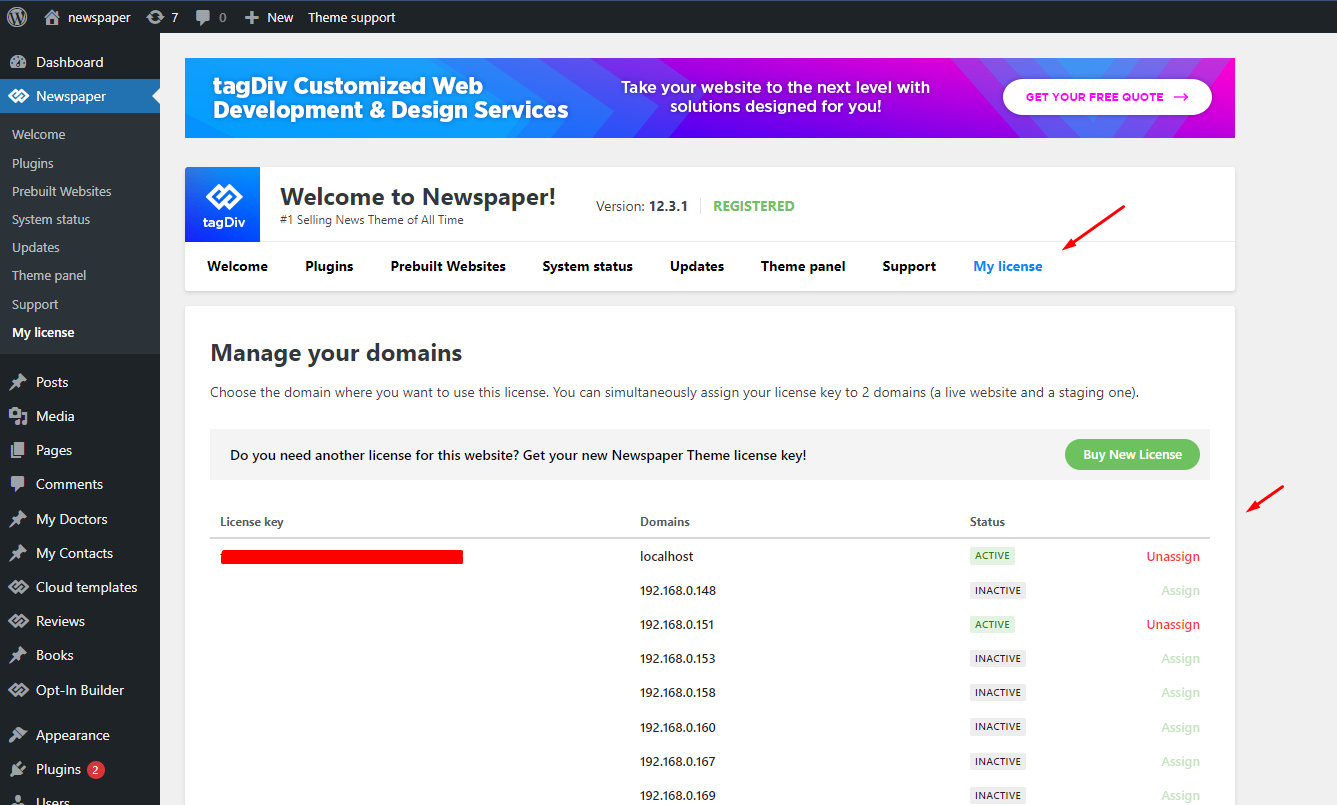Click the red 2 plugins badge
This screenshot has height=805, width=1337.
click(x=95, y=770)
